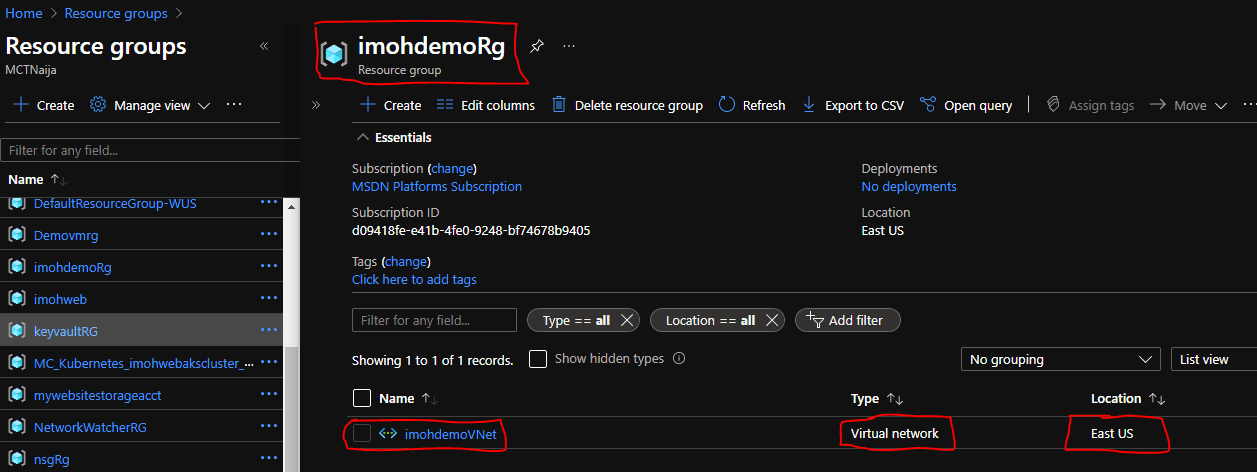Open imohdemoRg in left list
The height and width of the screenshot is (472, 1257).
[x=72, y=267]
